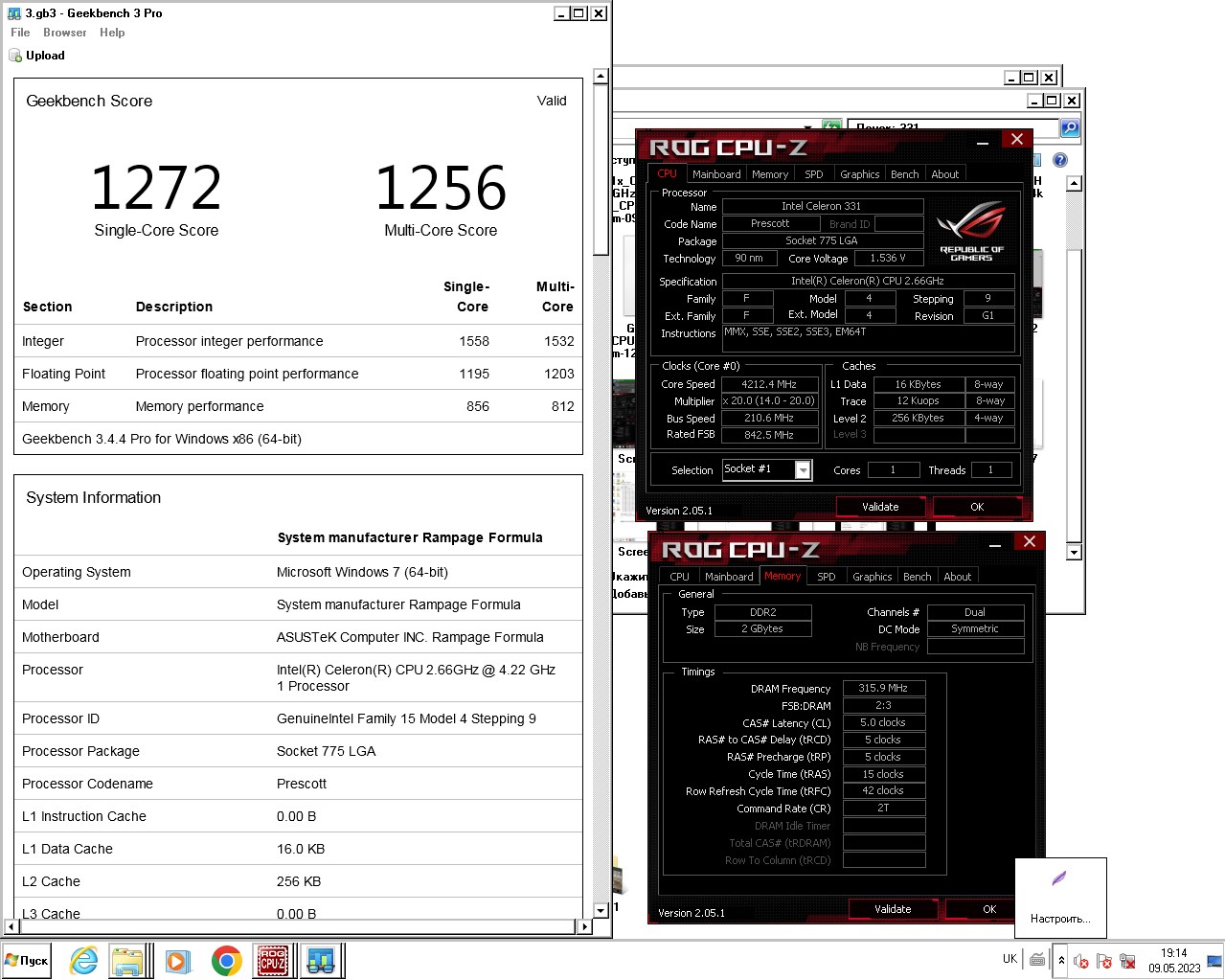
Task: Click the purple feather tray overflow icon
Action: click(x=1058, y=878)
